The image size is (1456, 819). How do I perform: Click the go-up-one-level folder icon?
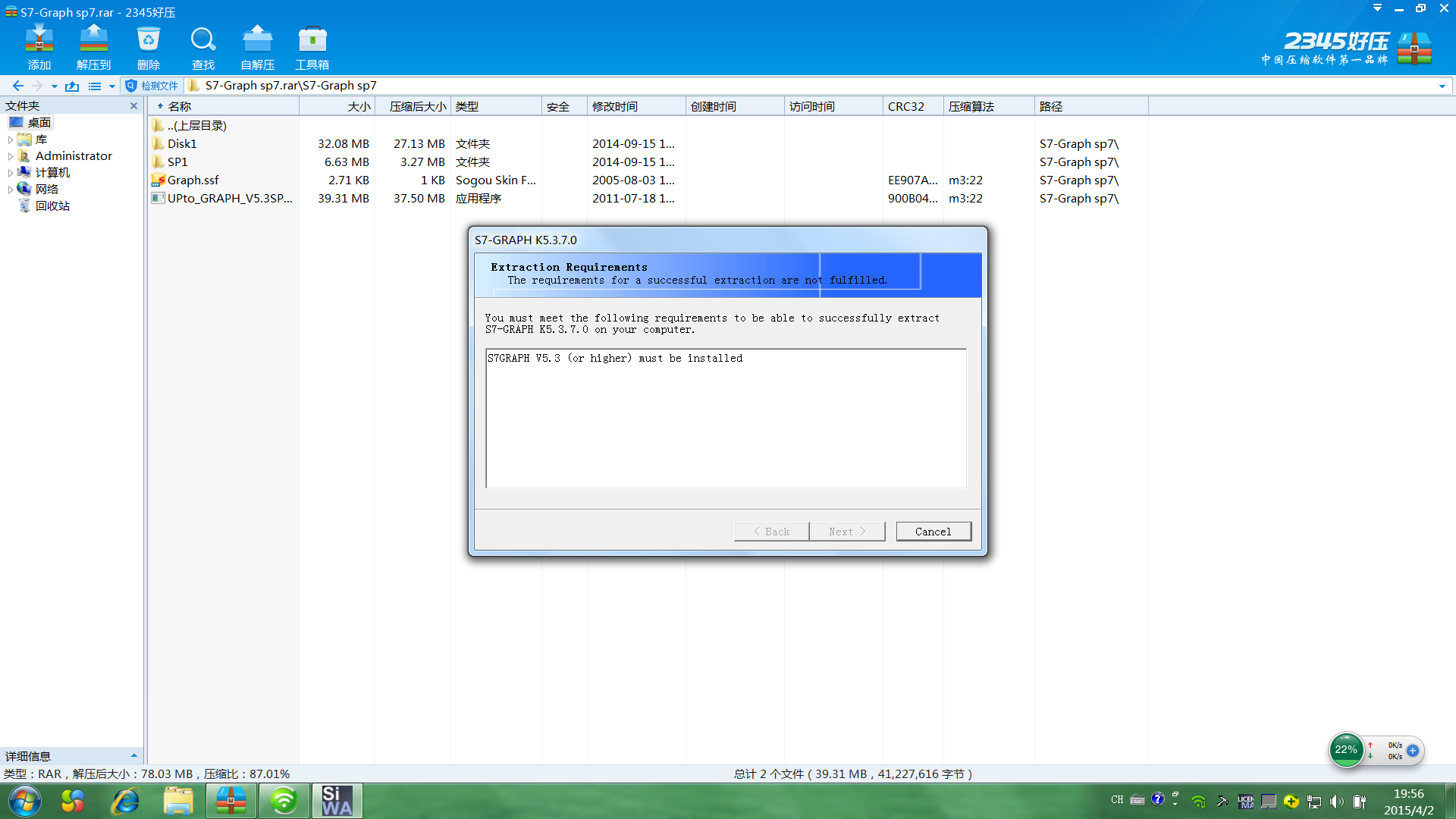coord(72,86)
